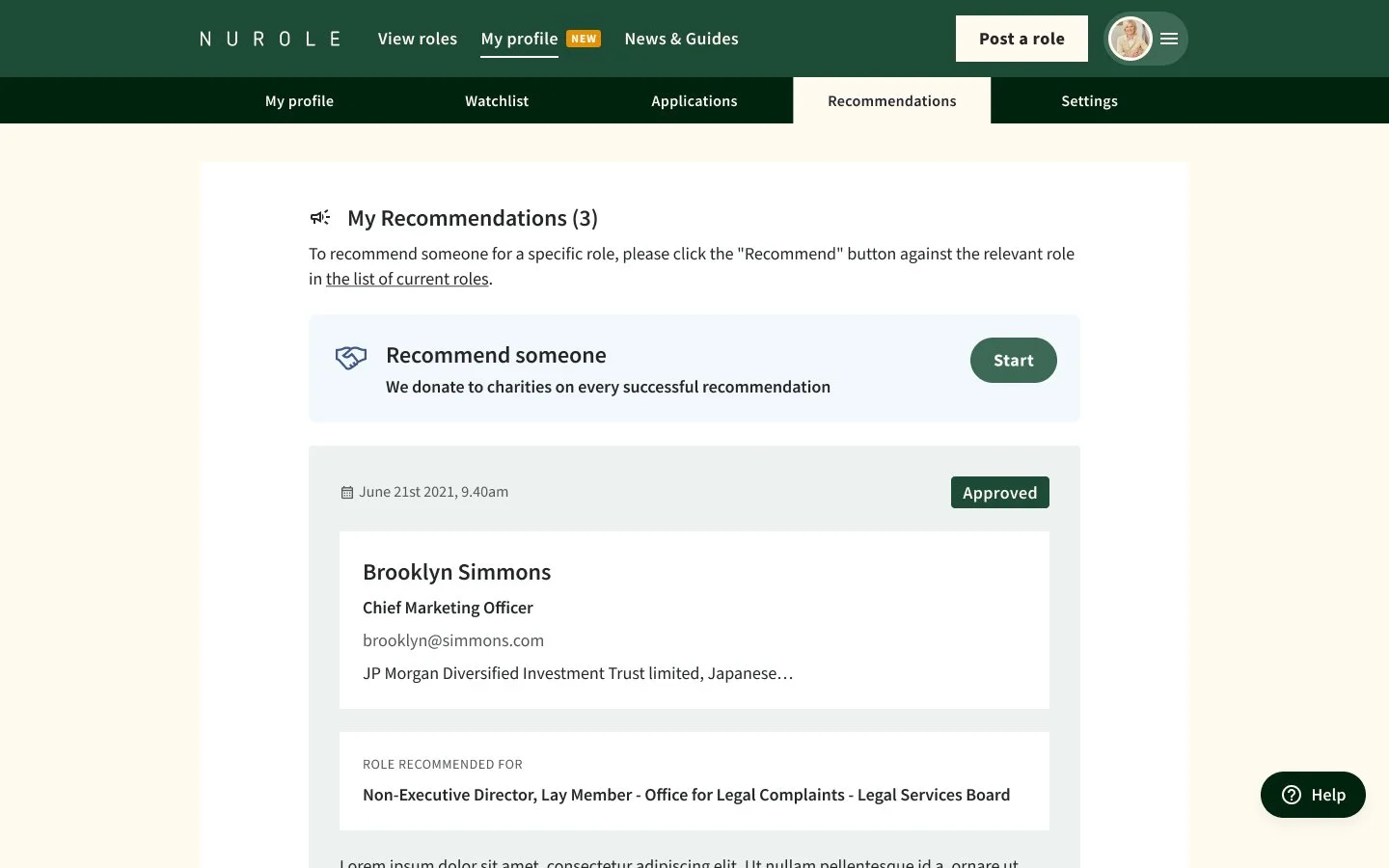Click the Help question mark icon
1389x868 pixels.
1292,795
